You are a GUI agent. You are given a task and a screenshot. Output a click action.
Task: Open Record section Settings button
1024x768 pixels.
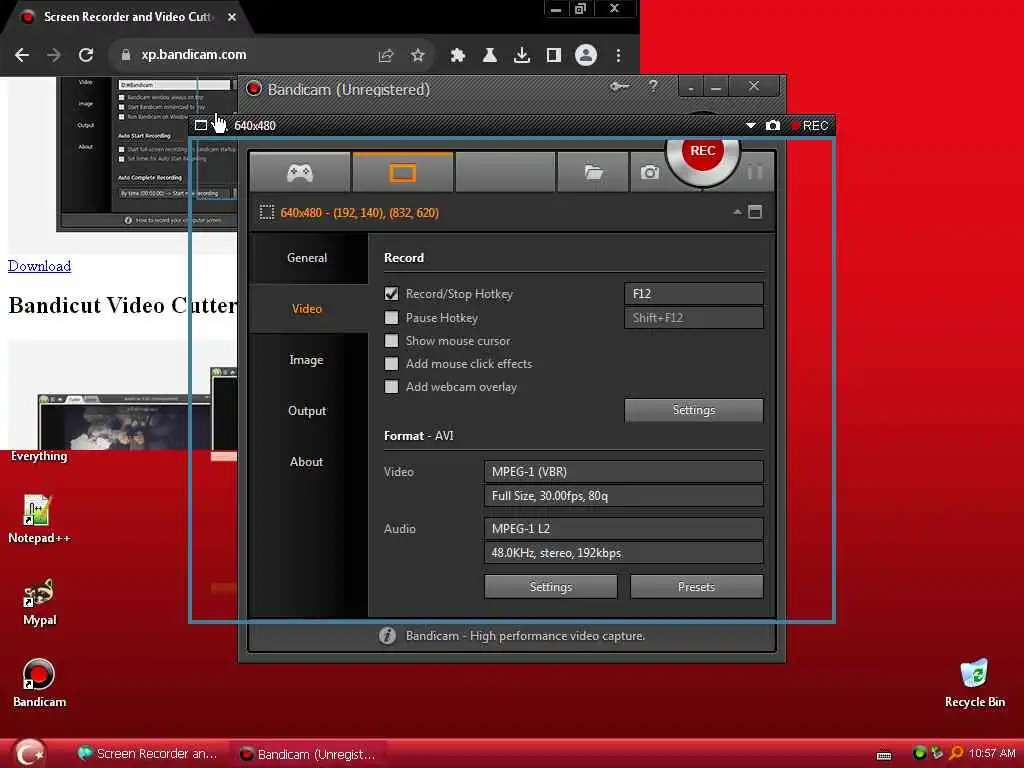pyautogui.click(x=694, y=410)
